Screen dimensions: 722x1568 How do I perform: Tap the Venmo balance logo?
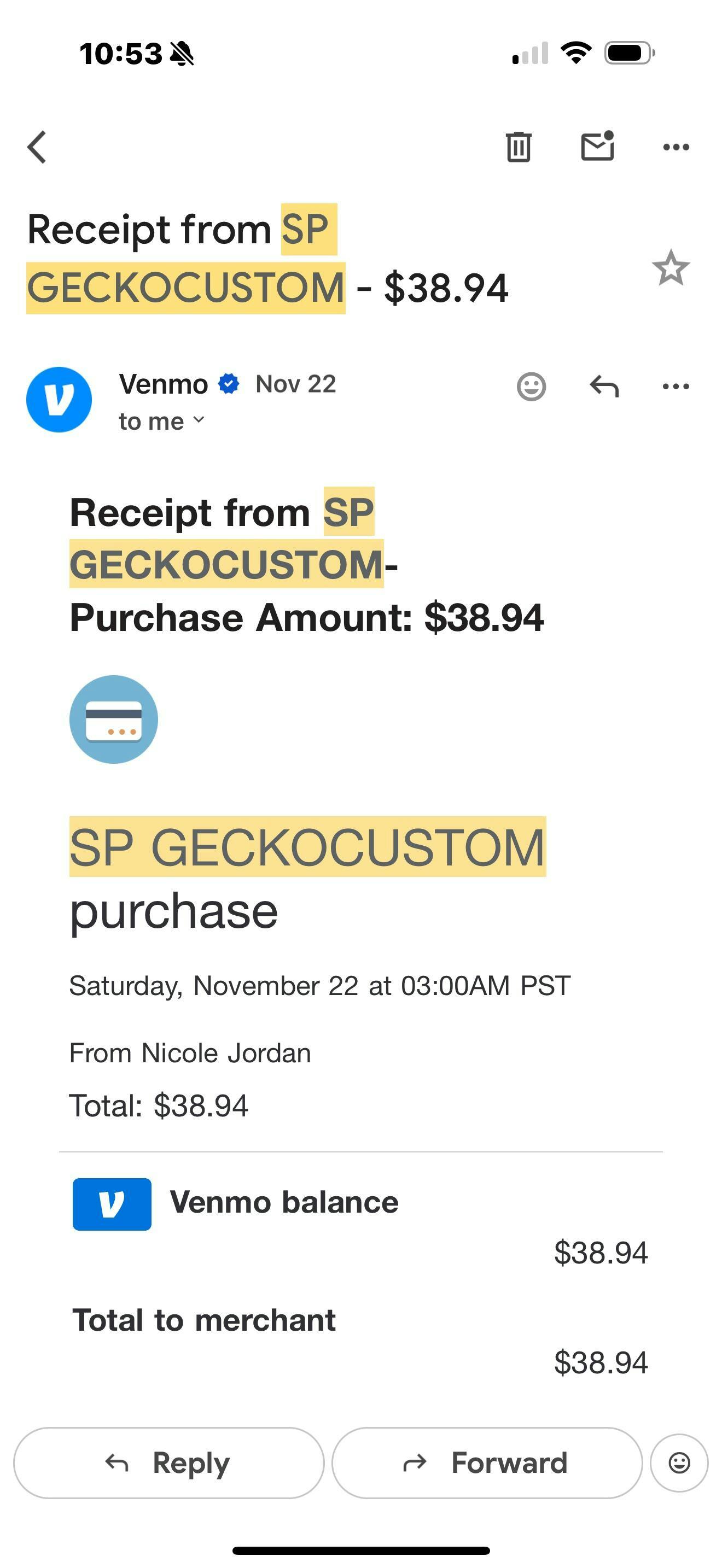[x=112, y=1204]
